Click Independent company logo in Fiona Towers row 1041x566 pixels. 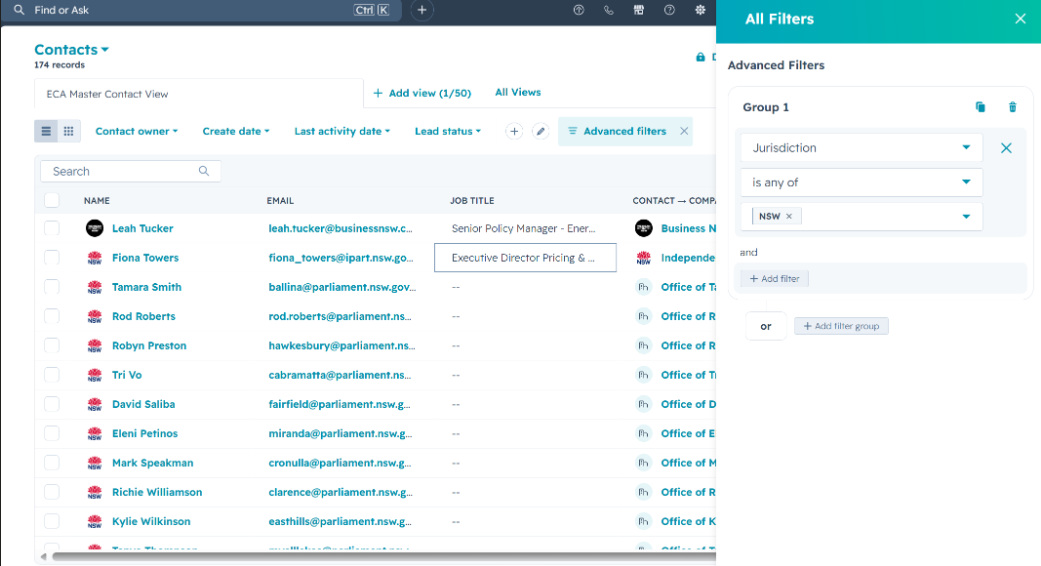click(643, 257)
